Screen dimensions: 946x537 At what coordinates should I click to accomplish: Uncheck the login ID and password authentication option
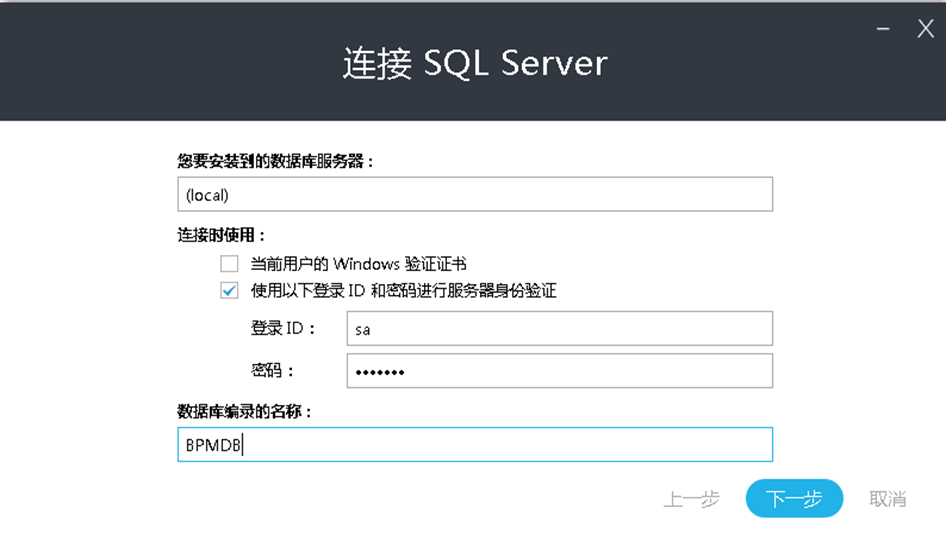click(229, 291)
